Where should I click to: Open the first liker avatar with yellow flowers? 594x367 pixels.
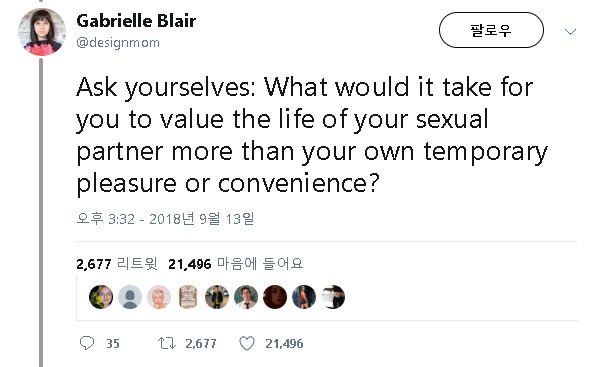click(x=101, y=297)
